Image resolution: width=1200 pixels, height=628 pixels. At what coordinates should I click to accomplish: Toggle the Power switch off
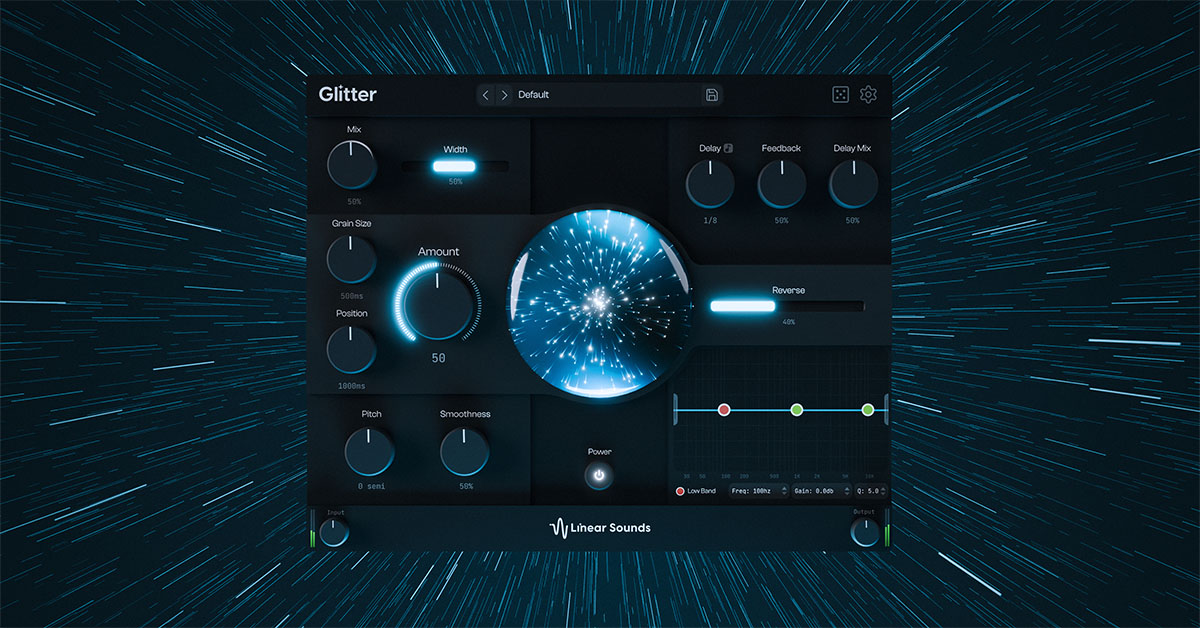(597, 474)
